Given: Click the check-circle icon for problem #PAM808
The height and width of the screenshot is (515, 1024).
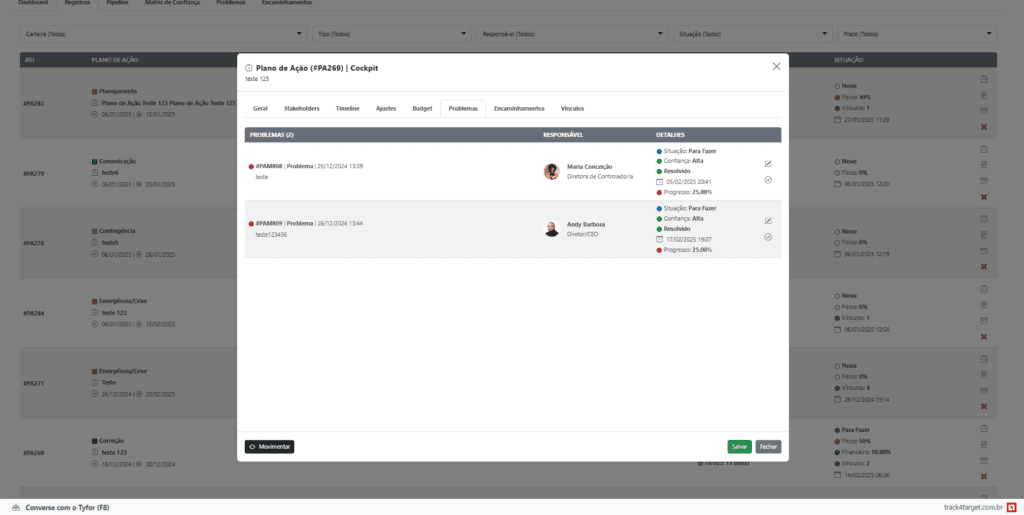Looking at the screenshot, I should 768,180.
